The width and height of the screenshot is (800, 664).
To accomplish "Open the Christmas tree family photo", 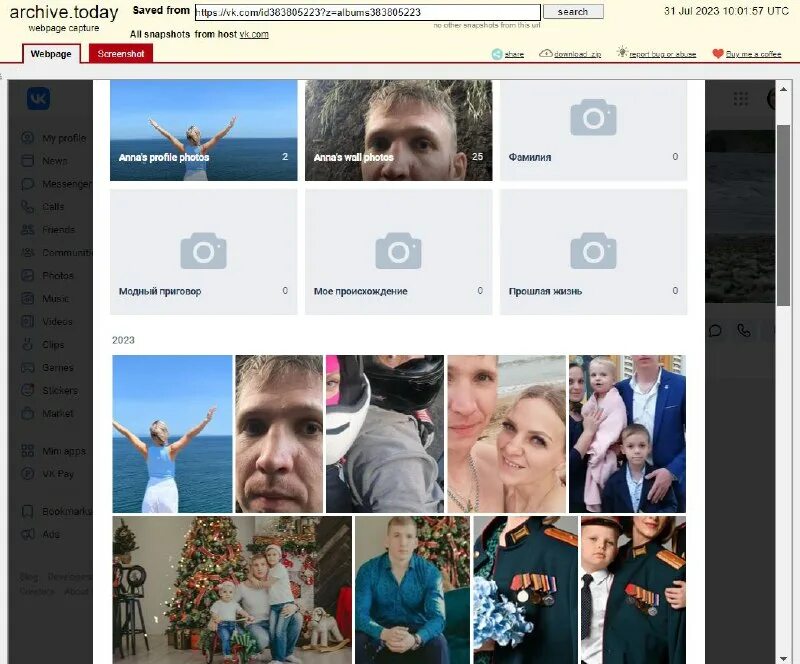I will point(232,590).
